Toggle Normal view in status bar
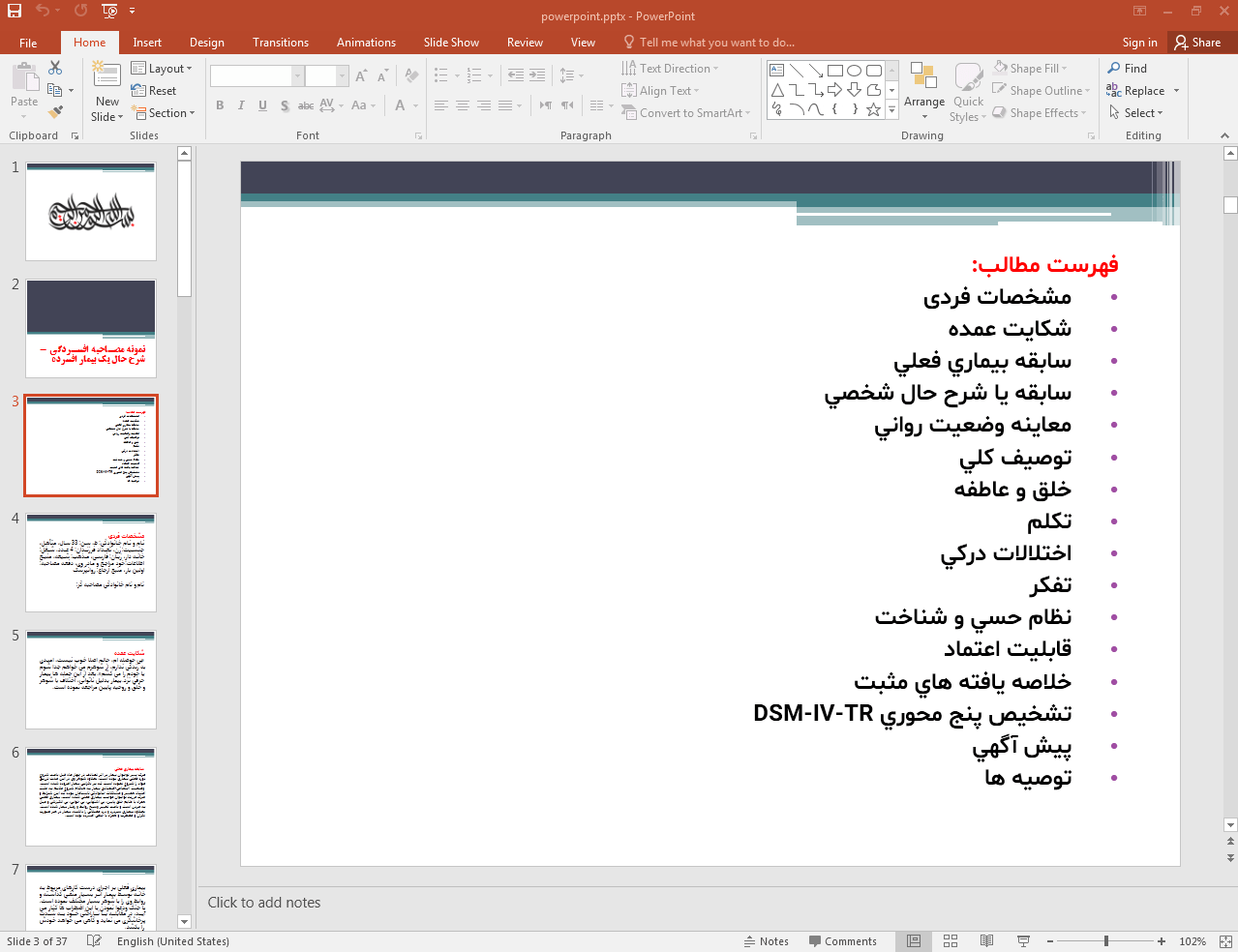The width and height of the screenshot is (1238, 952). [x=914, y=941]
